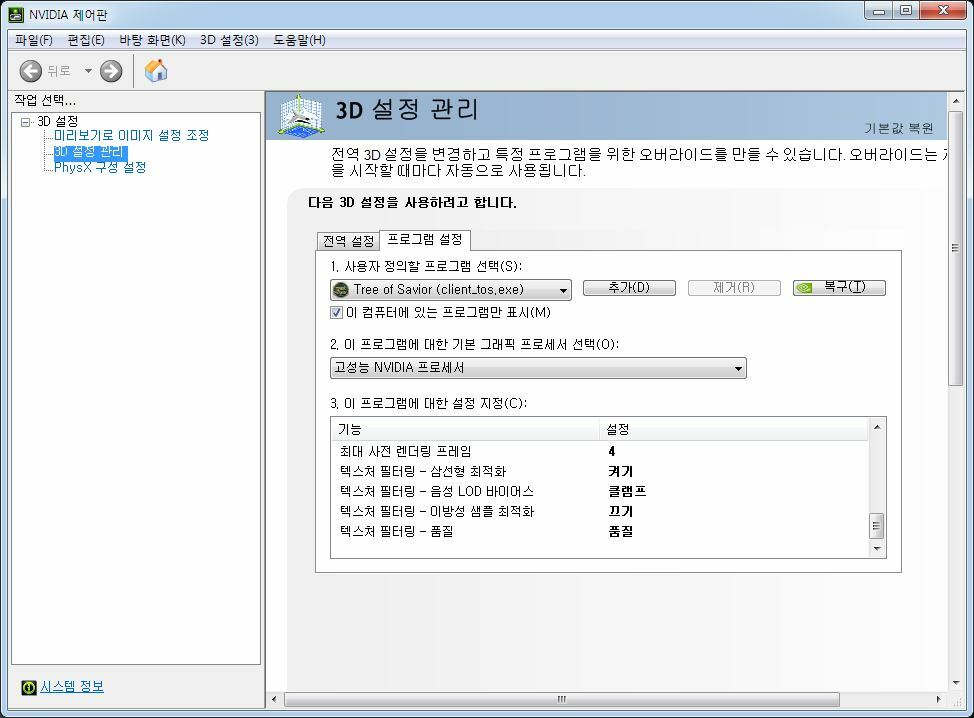Click settings list scroll down arrow
Viewport: 974px width, 718px height.
877,548
